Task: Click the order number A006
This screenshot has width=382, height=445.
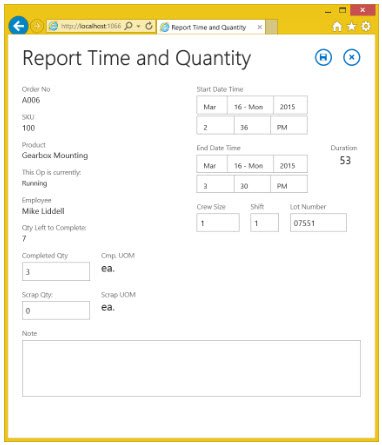Action: (x=31, y=100)
